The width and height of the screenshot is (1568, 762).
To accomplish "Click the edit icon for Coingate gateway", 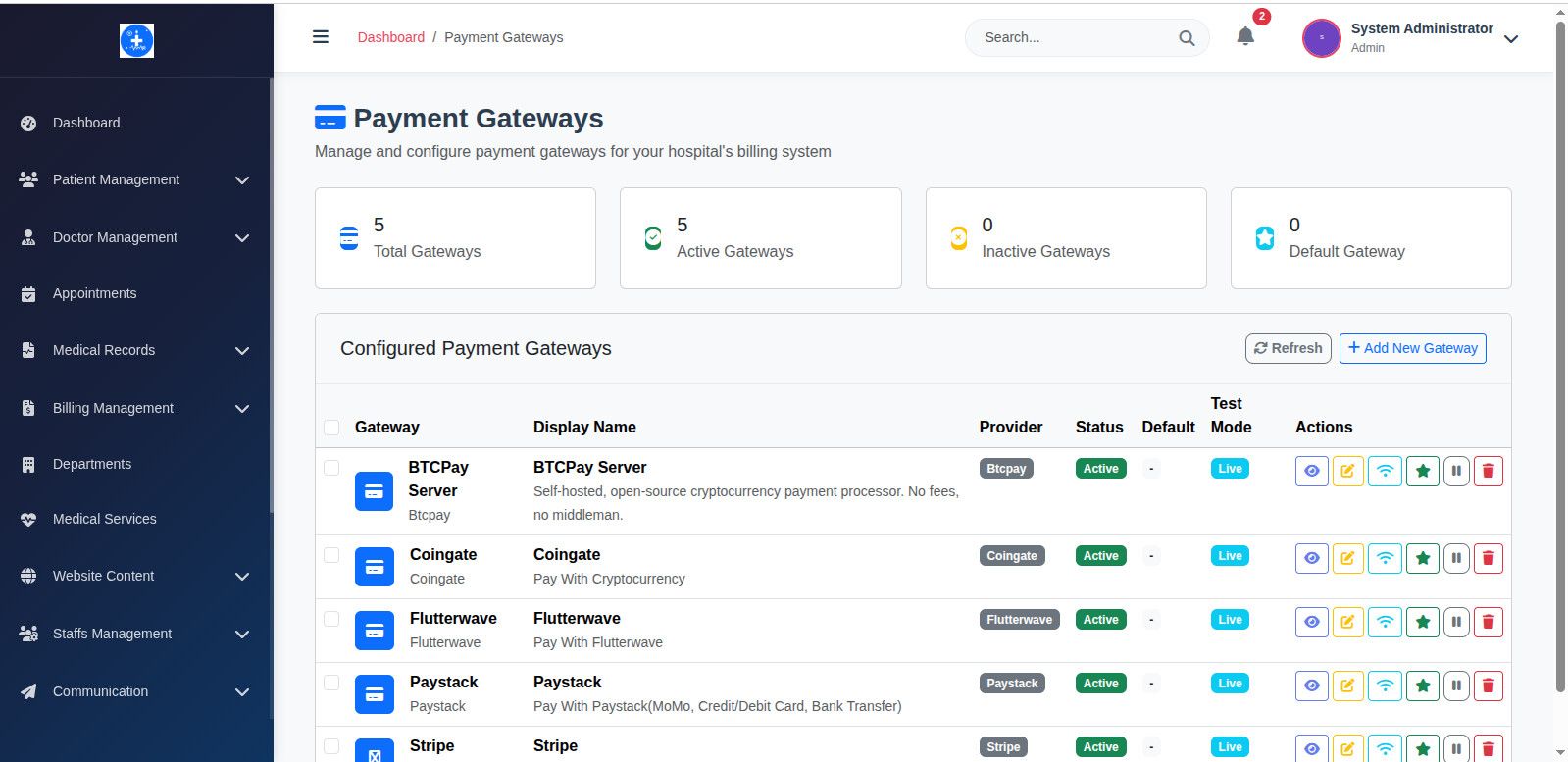I will click(1347, 558).
